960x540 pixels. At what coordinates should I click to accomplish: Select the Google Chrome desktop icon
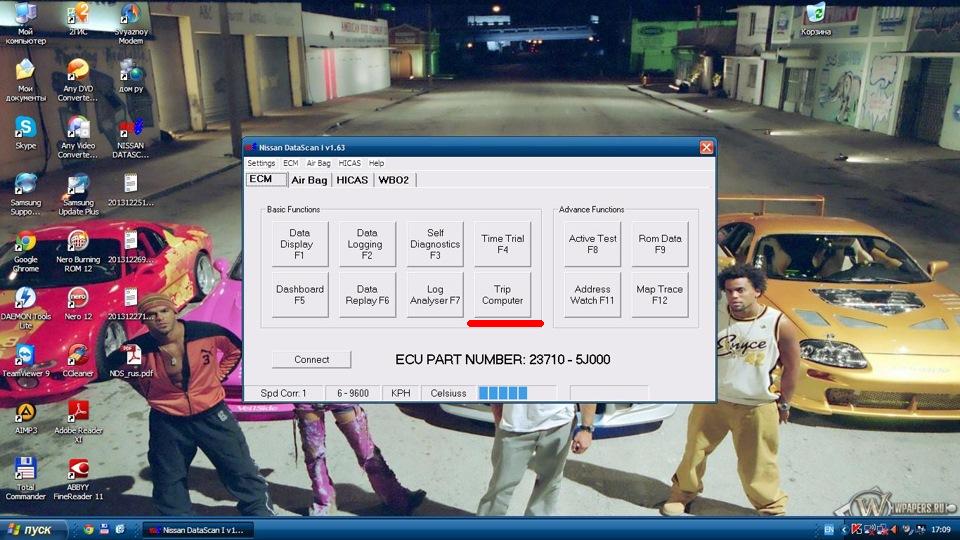[25, 251]
